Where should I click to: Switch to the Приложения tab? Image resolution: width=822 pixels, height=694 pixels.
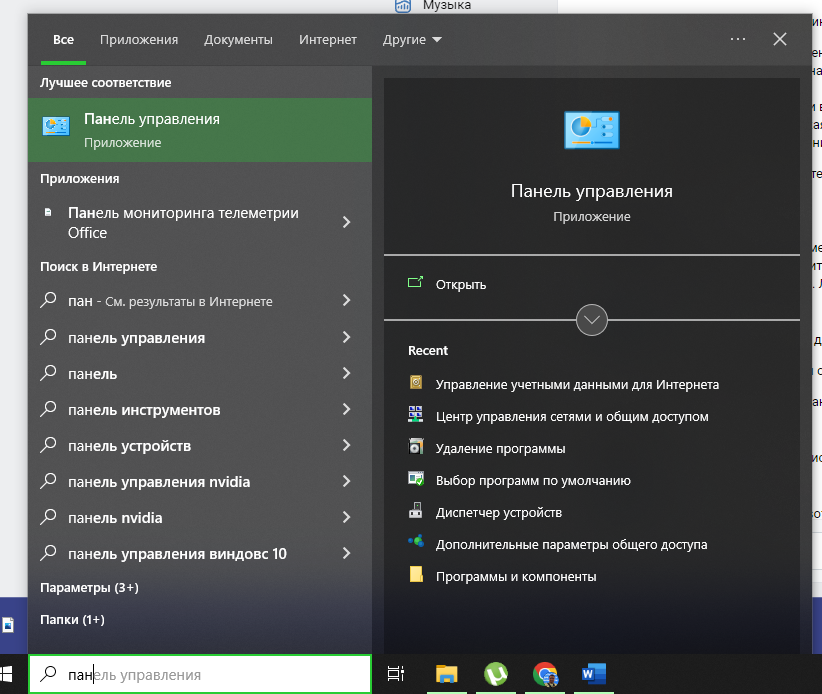pos(139,40)
